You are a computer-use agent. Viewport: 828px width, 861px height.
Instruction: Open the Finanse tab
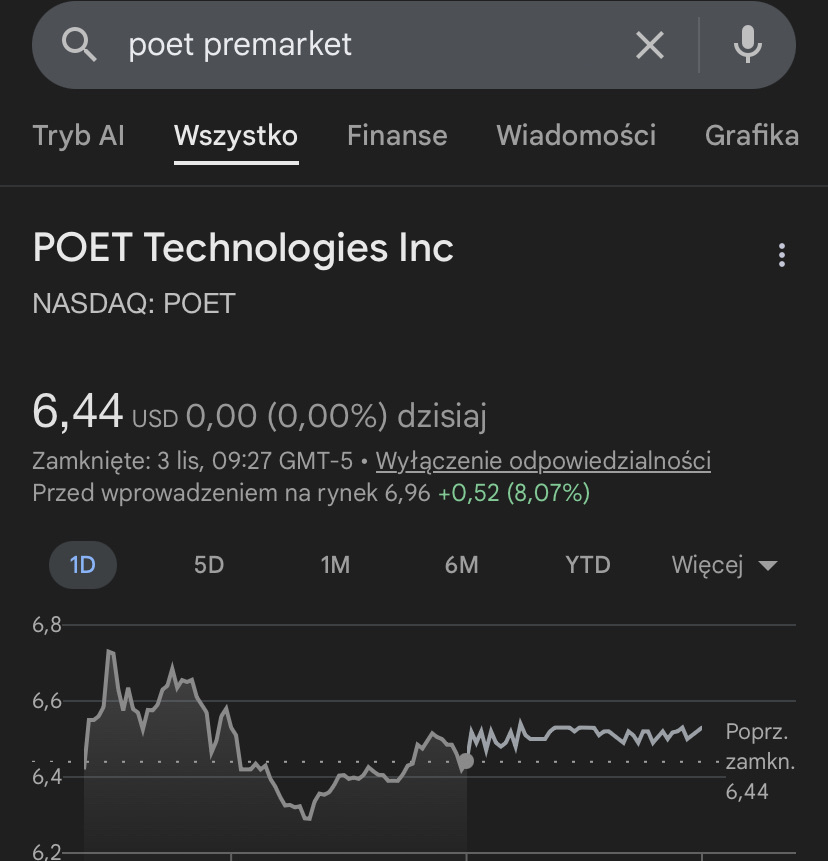(397, 136)
